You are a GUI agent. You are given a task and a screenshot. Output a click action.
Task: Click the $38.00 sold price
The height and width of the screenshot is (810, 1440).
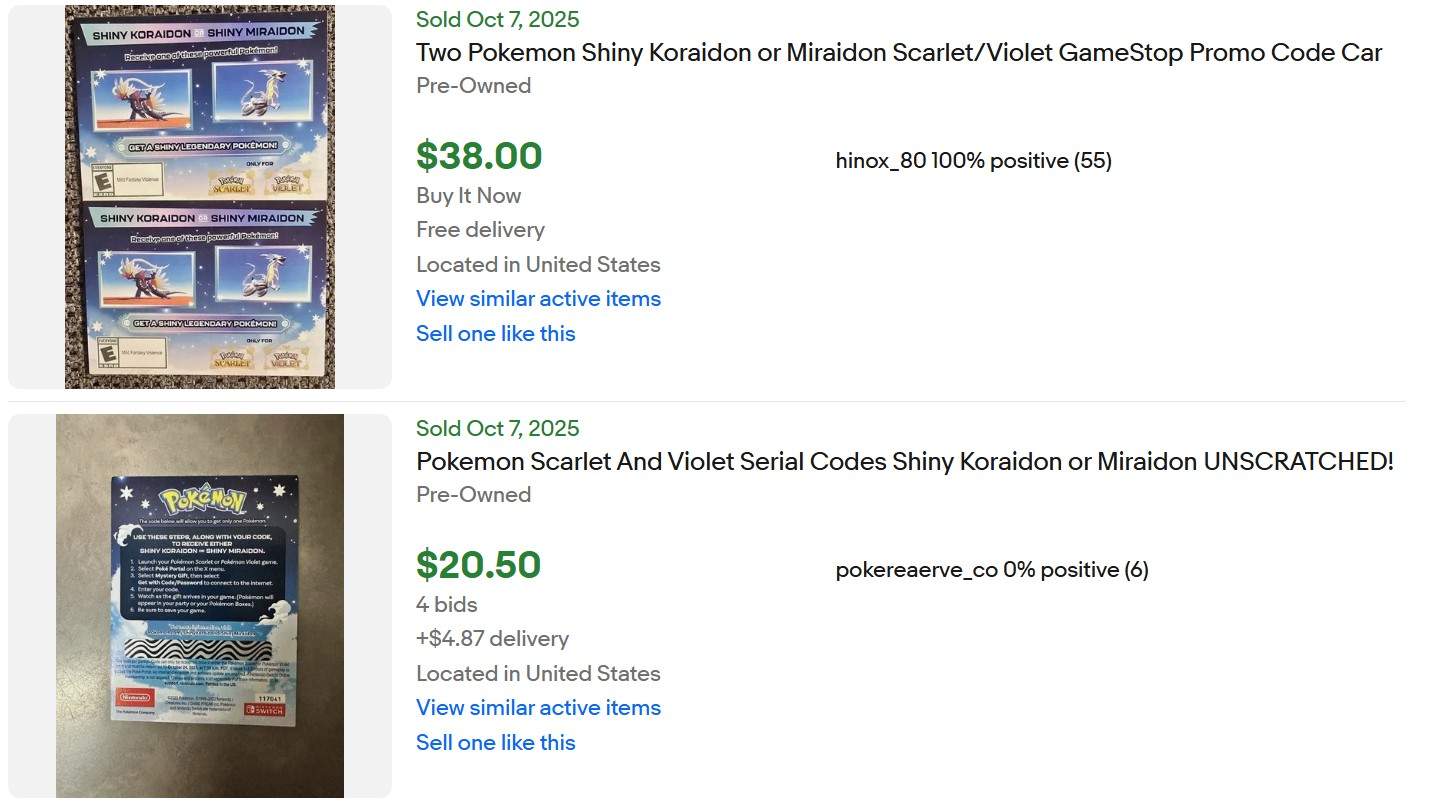point(479,156)
